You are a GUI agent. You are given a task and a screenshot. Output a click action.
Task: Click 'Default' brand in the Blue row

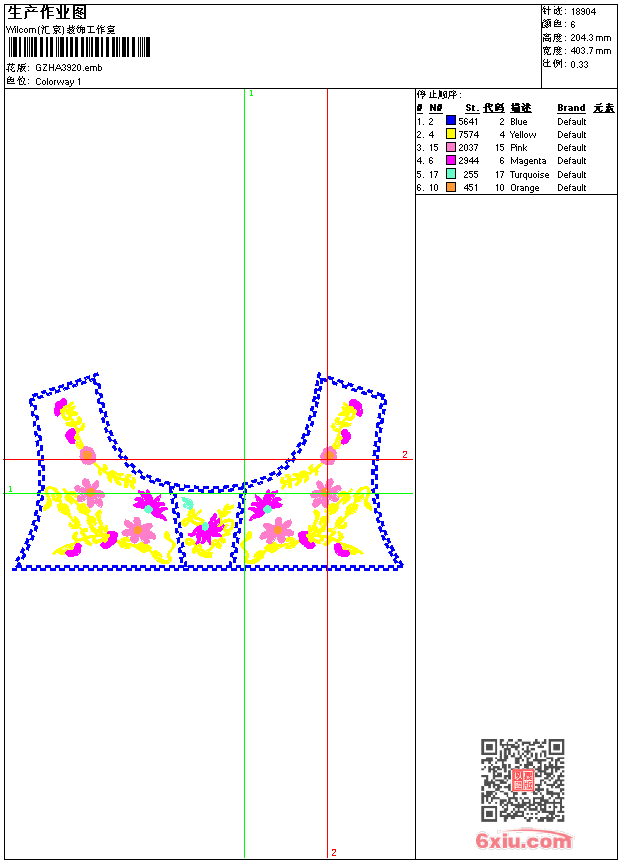572,122
